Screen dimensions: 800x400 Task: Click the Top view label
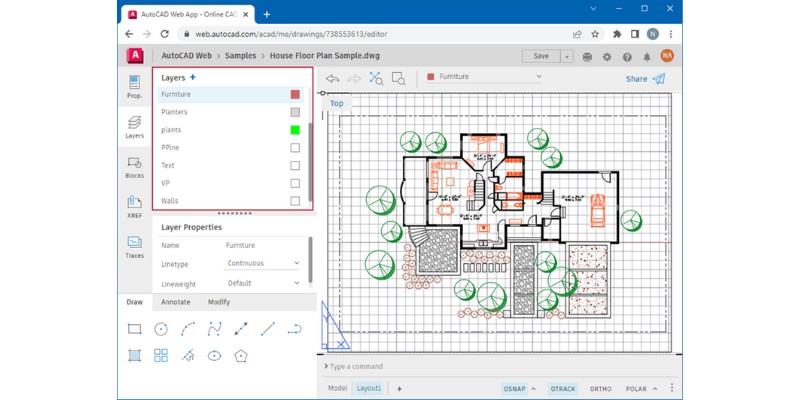click(x=337, y=104)
